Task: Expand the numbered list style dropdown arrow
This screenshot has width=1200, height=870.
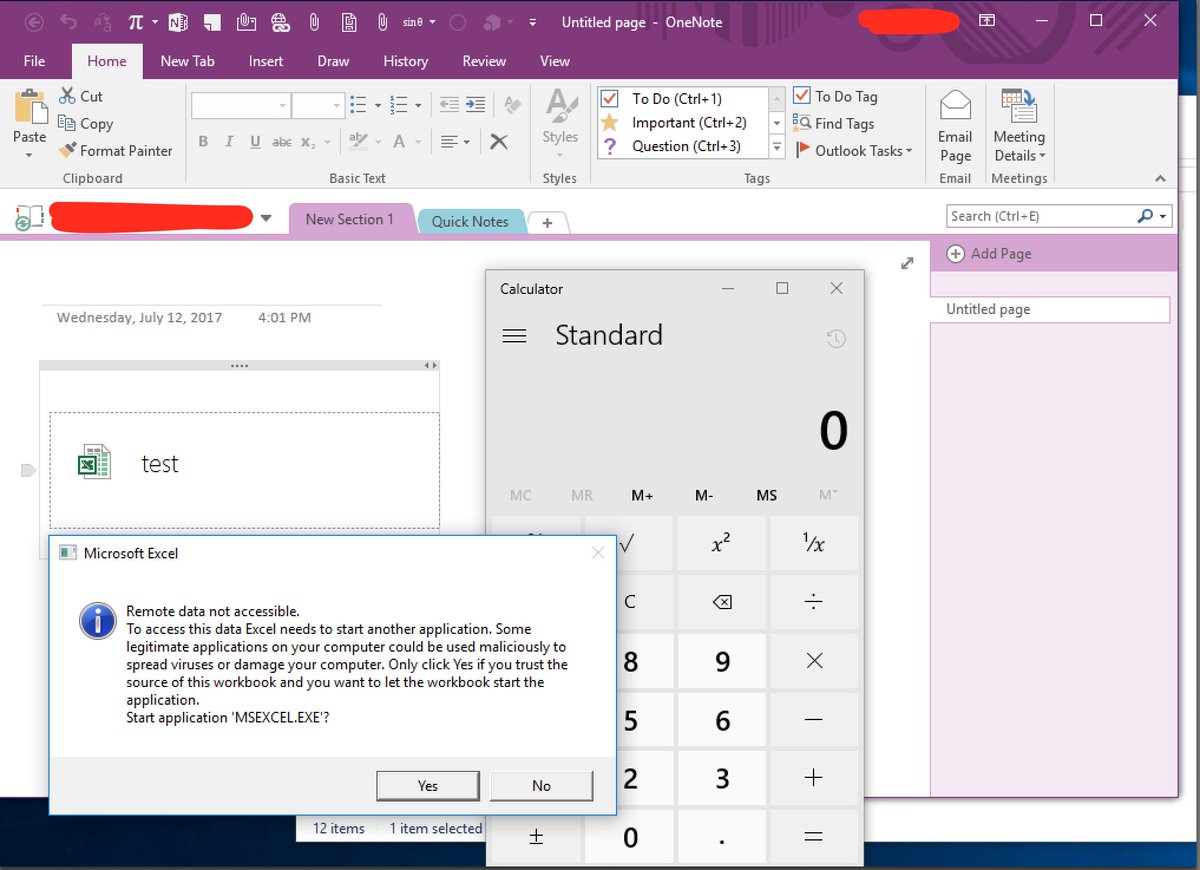Action: coord(418,105)
